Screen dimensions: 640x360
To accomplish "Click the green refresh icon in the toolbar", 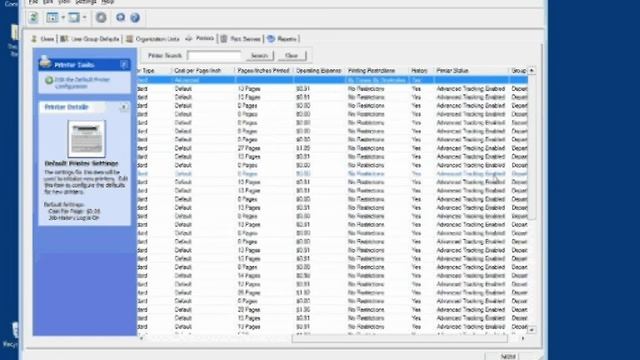I will pyautogui.click(x=34, y=18).
